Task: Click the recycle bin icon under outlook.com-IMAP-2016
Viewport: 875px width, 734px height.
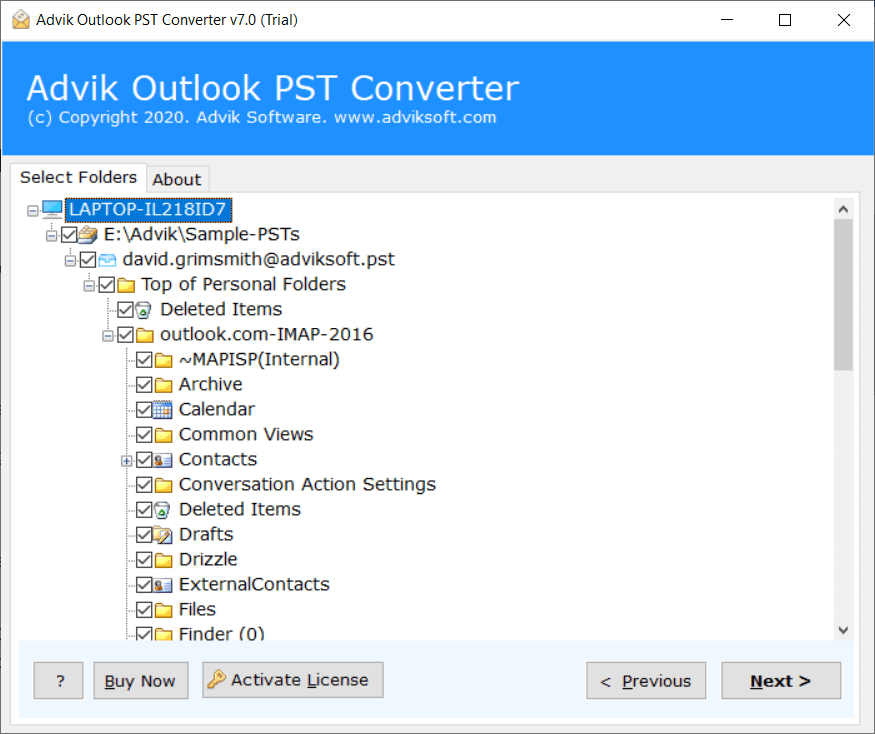Action: point(163,509)
